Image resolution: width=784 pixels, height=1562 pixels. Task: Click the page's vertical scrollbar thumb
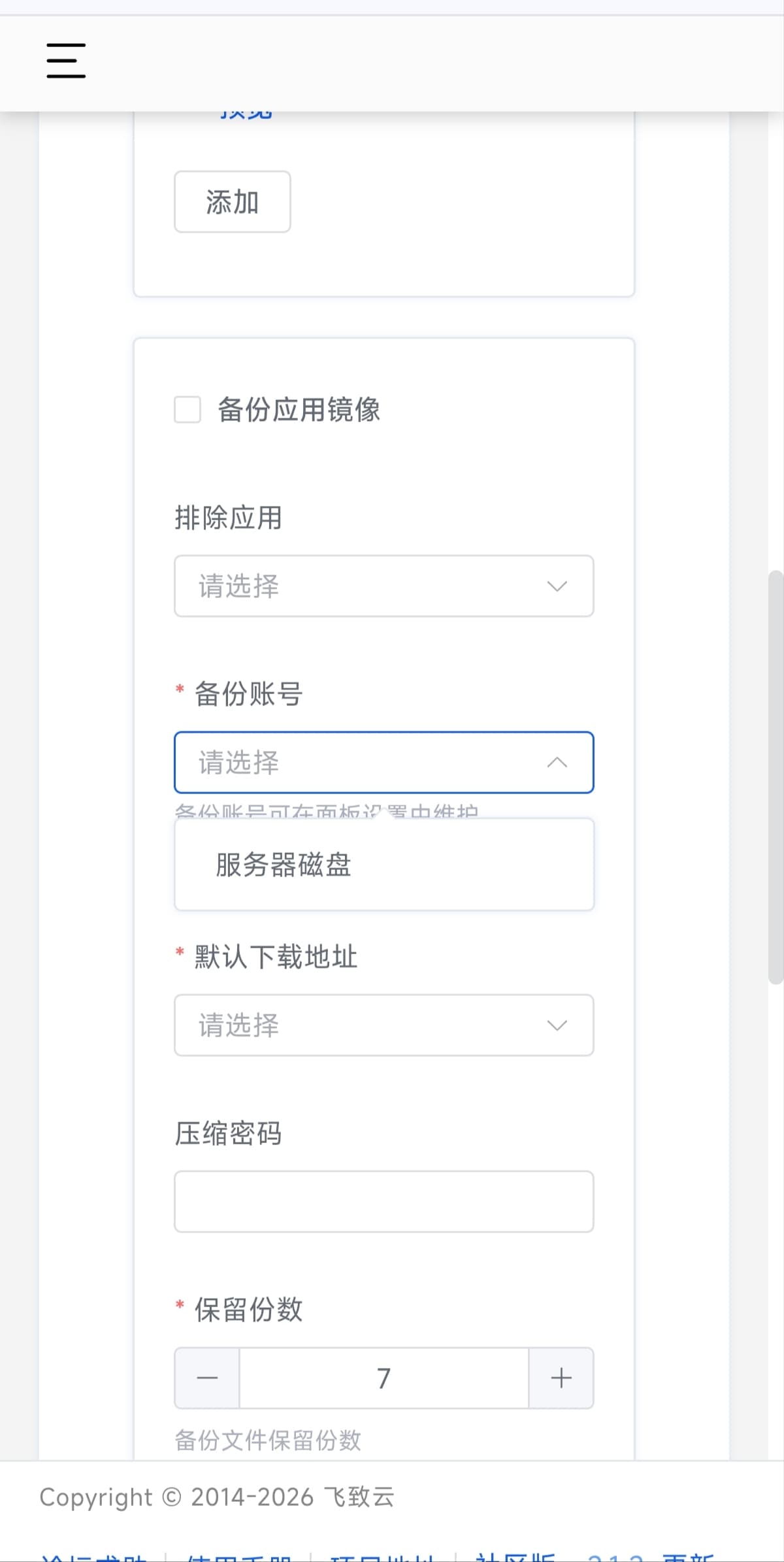(x=776, y=778)
